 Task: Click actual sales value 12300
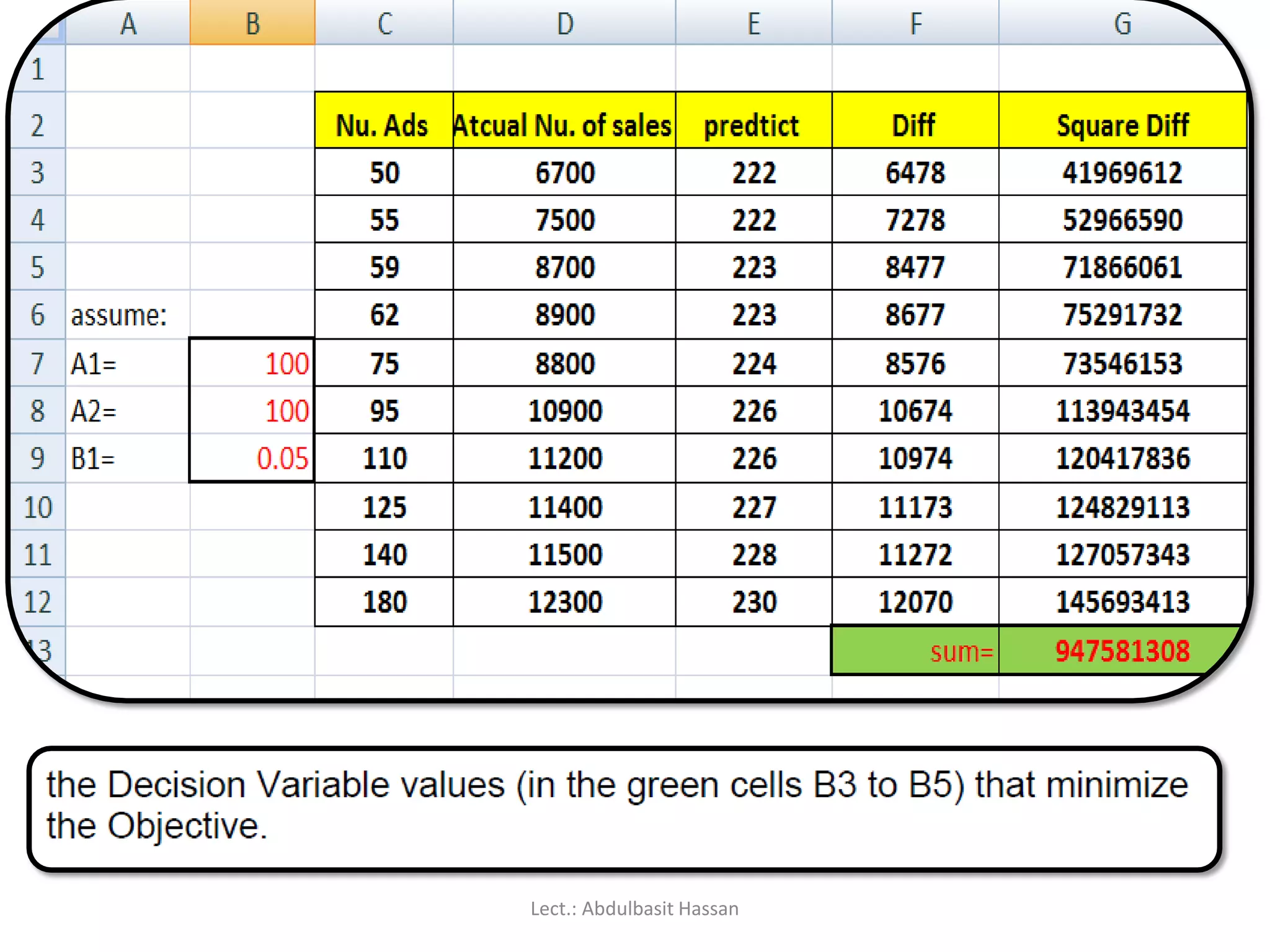[564, 602]
